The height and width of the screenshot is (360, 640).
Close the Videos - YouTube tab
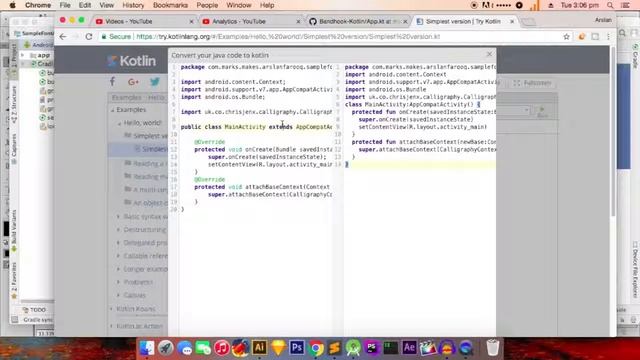[191, 22]
